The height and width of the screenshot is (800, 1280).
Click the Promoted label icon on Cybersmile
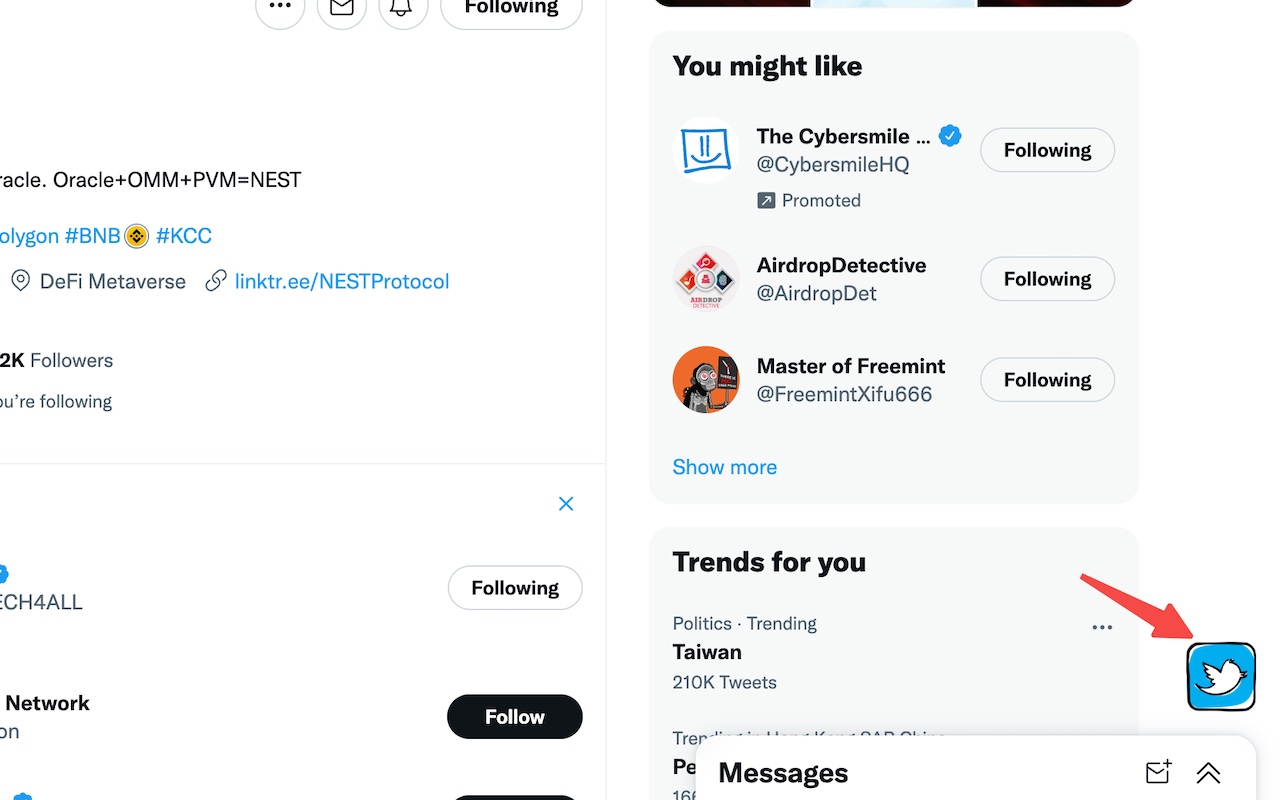click(x=767, y=200)
